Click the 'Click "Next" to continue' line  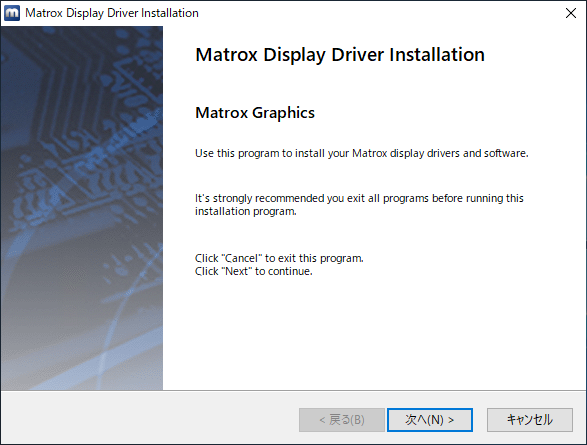pyautogui.click(x=253, y=271)
